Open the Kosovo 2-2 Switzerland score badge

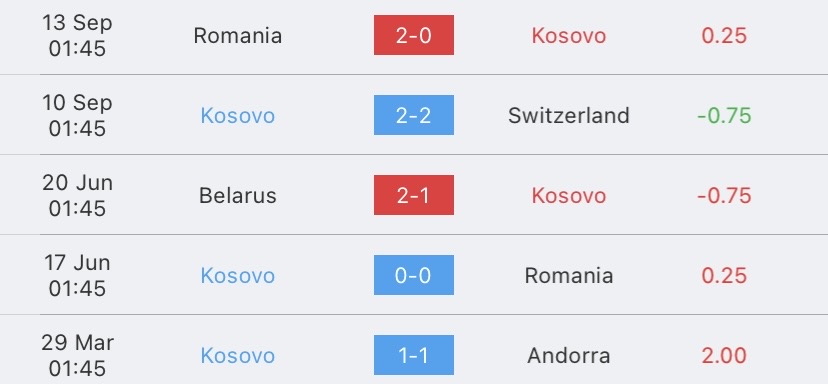click(413, 115)
